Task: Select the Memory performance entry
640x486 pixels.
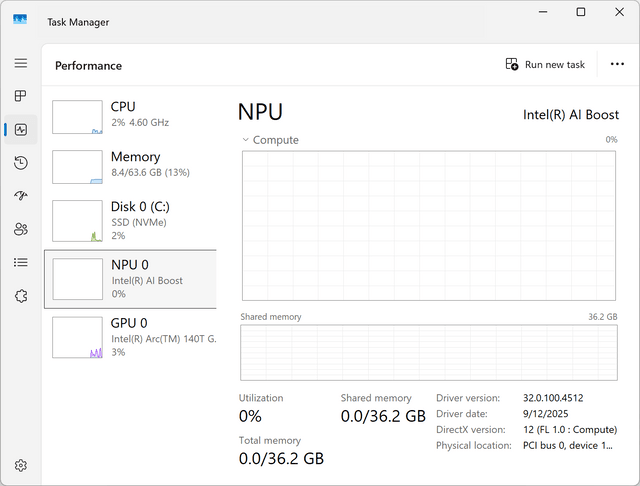Action: click(131, 167)
